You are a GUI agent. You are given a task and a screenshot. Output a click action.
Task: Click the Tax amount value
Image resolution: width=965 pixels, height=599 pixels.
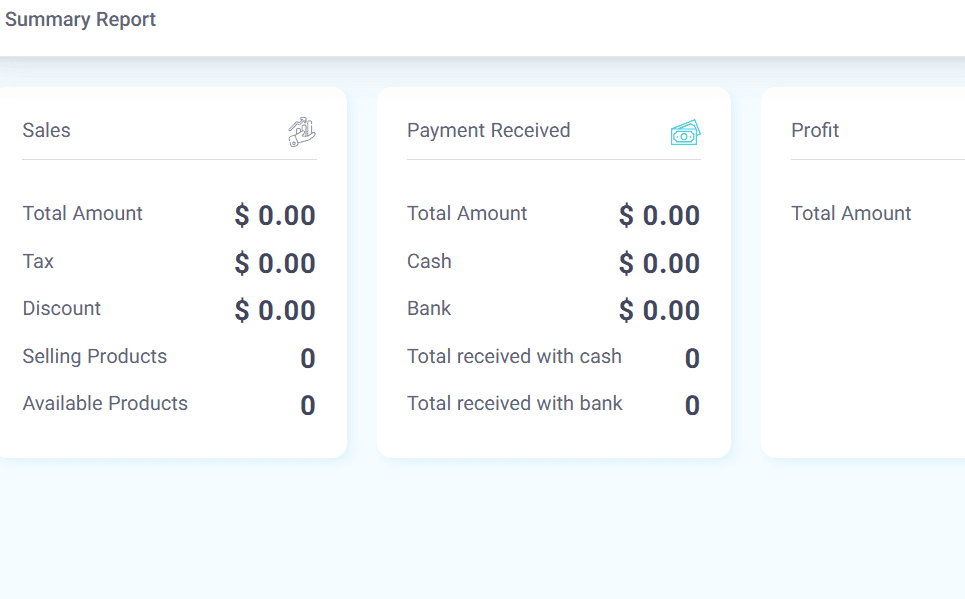tap(275, 263)
